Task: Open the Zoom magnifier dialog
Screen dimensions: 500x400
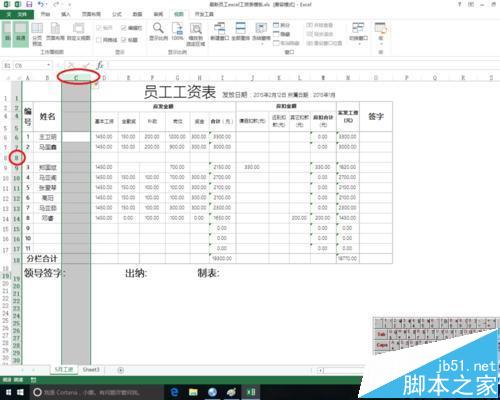Action: (158, 32)
